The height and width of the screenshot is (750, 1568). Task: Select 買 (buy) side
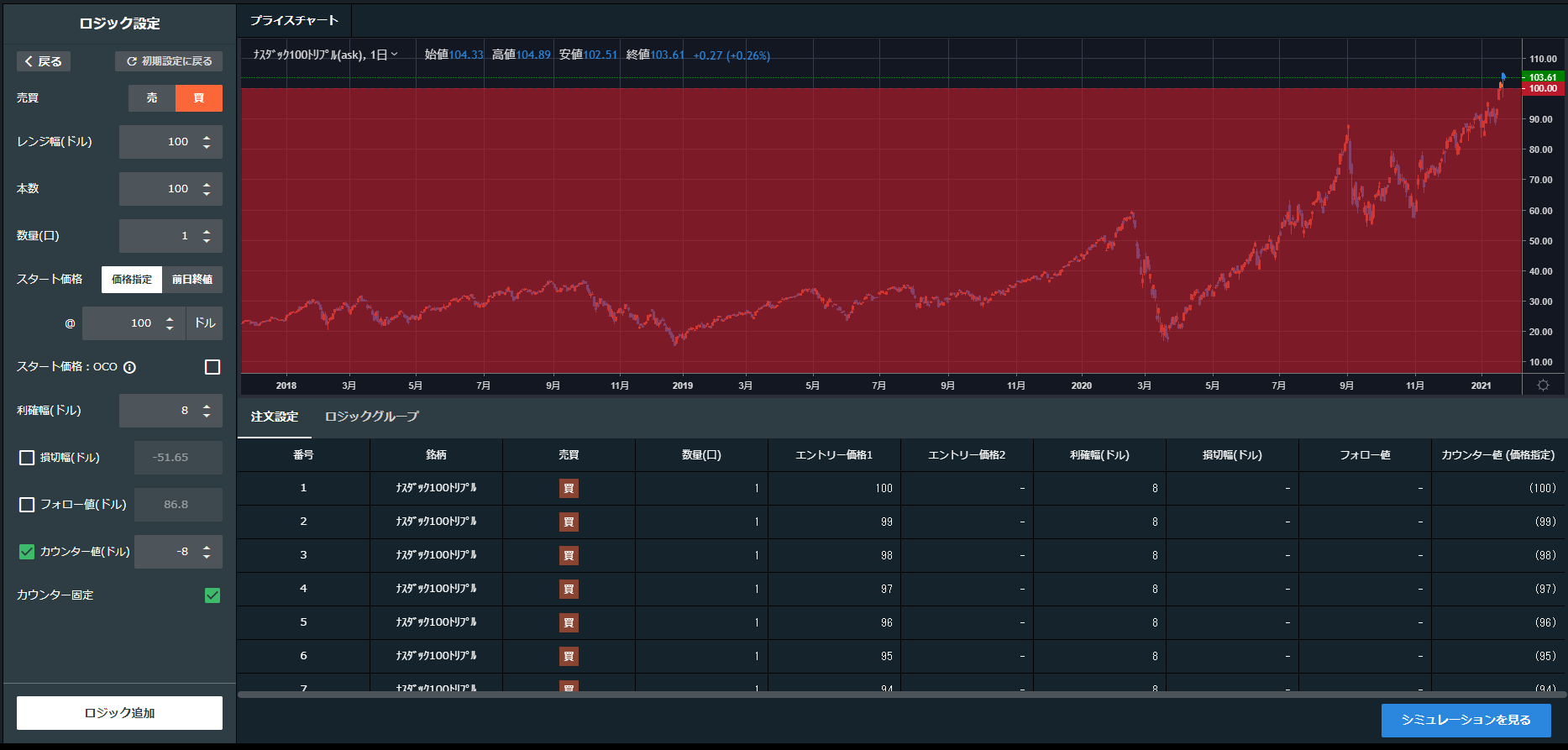[199, 98]
